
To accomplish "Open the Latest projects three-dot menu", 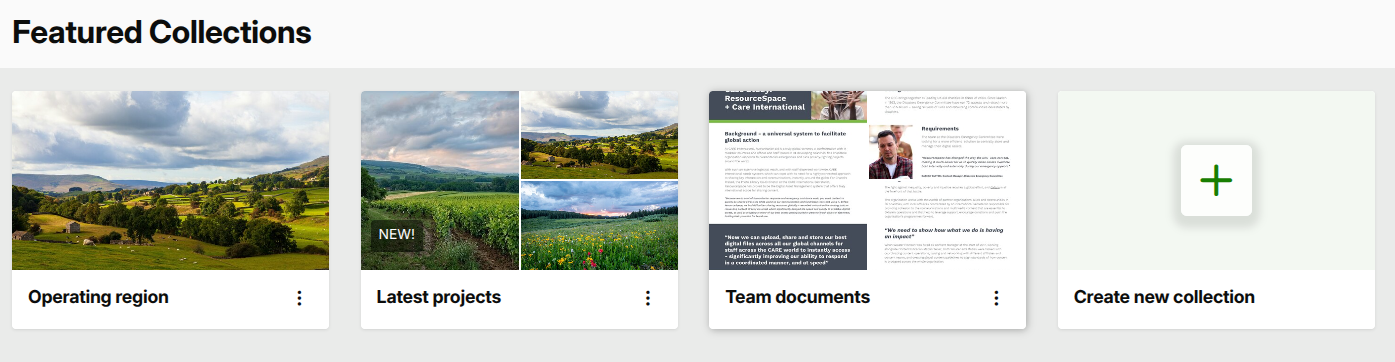I will (x=647, y=298).
